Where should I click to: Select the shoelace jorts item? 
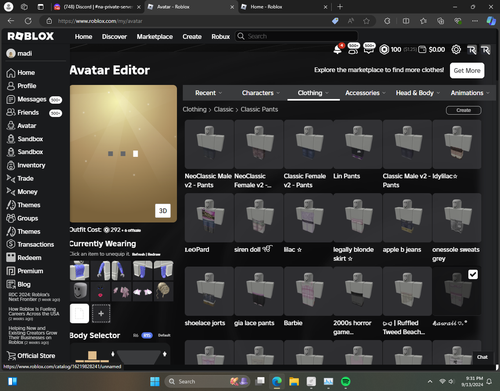[x=209, y=291]
